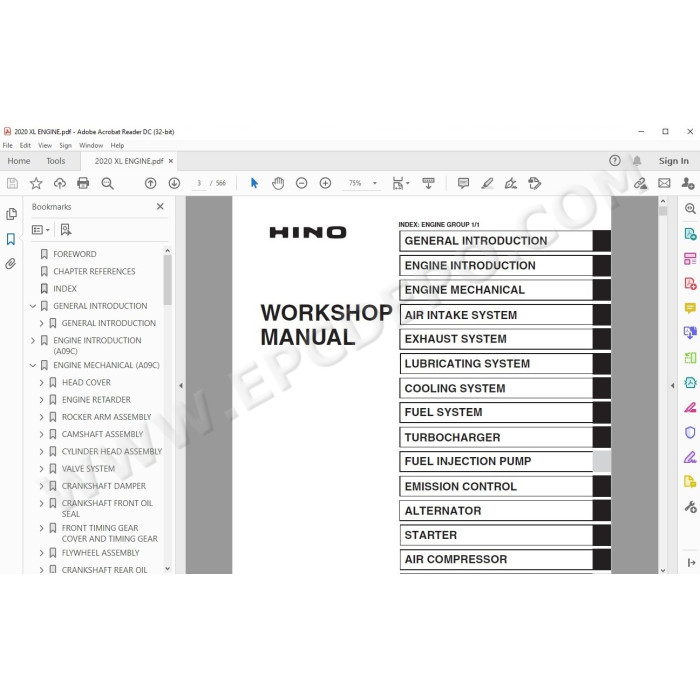Expand CAMSHAFT ASSEMBLY bookmark
This screenshot has height=700, width=700.
click(42, 434)
